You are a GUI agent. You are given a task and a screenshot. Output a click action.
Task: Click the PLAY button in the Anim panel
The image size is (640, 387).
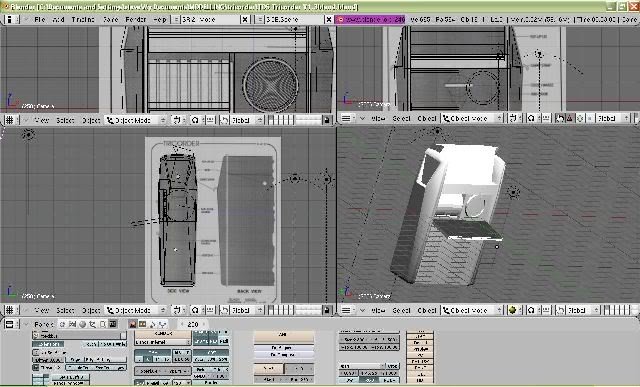pyautogui.click(x=268, y=368)
